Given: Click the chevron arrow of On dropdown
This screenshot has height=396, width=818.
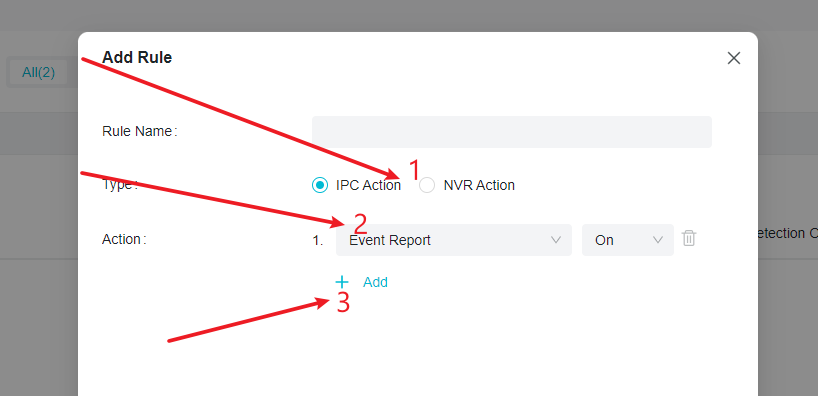Looking at the screenshot, I should [657, 240].
